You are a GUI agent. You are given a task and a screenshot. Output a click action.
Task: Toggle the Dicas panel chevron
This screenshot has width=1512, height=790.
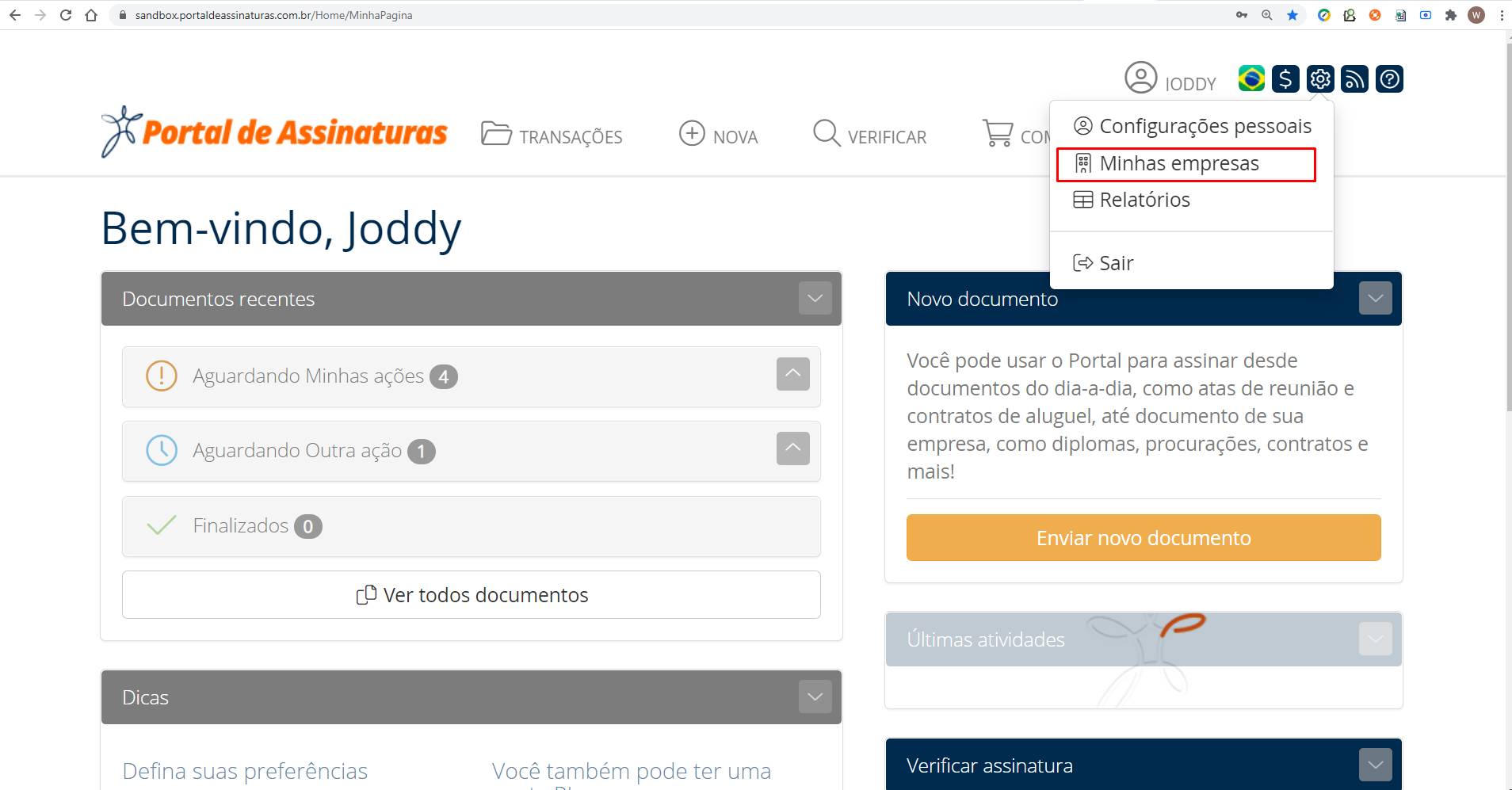(815, 697)
